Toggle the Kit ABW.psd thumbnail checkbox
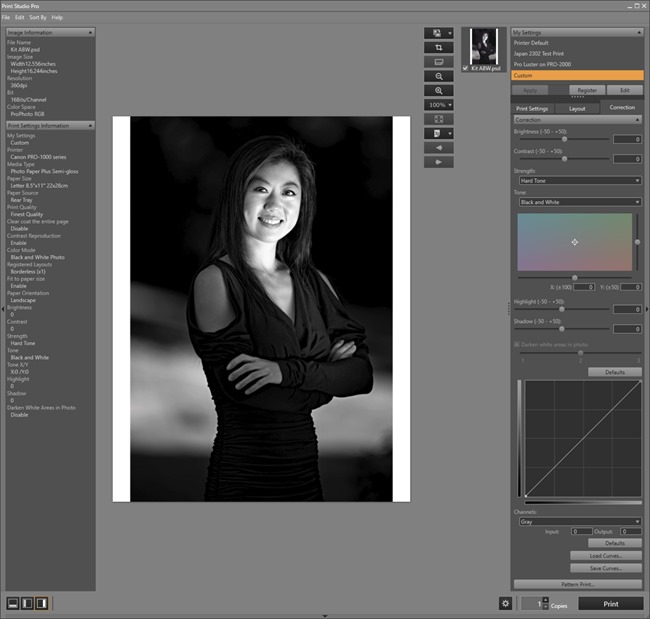Viewport: 650px width, 619px height. click(466, 68)
